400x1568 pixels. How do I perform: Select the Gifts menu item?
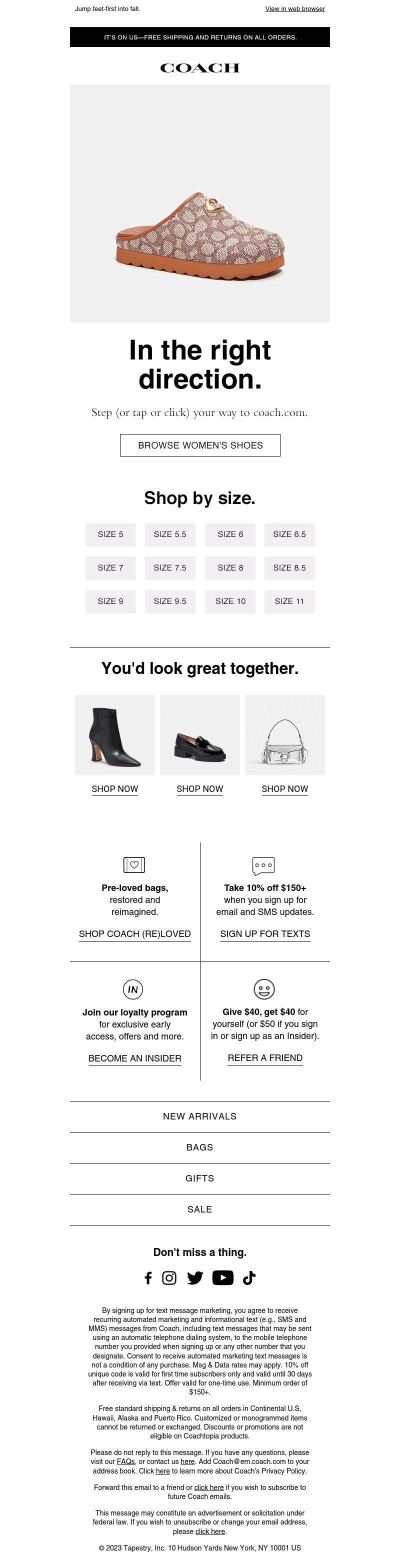coord(199,1178)
